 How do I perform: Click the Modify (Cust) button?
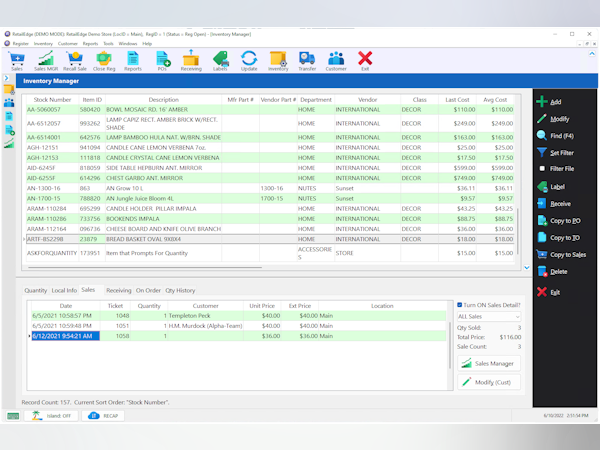tap(487, 383)
